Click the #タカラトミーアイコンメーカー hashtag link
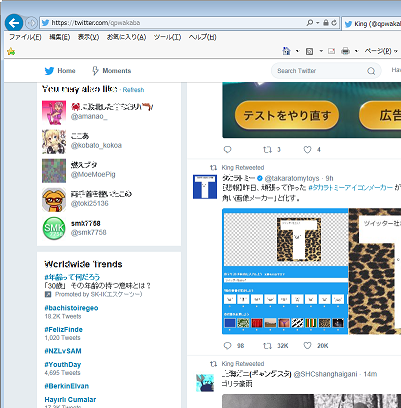This screenshot has height=408, width=401. 351,188
